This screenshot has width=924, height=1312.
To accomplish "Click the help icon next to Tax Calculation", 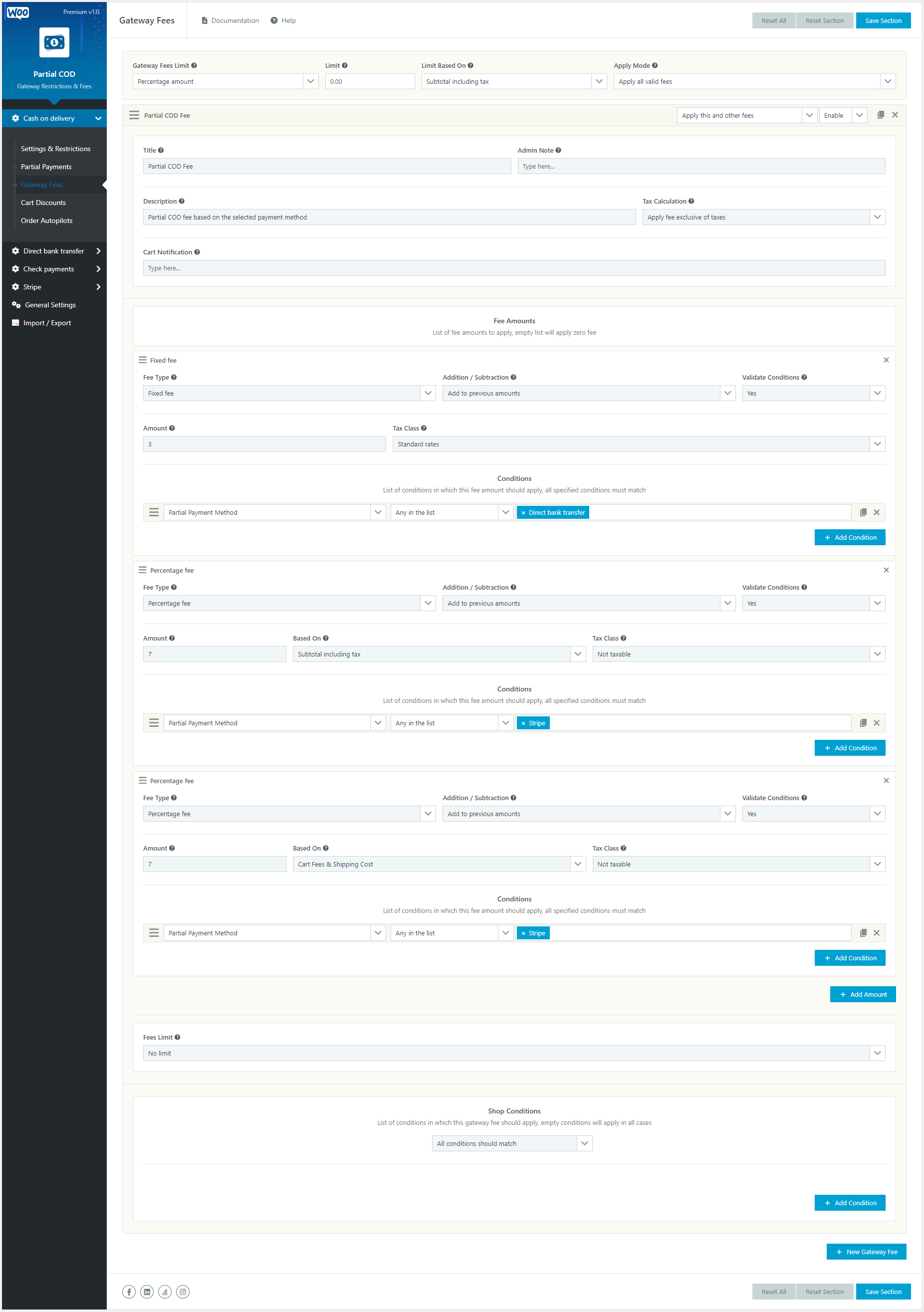I will click(692, 201).
